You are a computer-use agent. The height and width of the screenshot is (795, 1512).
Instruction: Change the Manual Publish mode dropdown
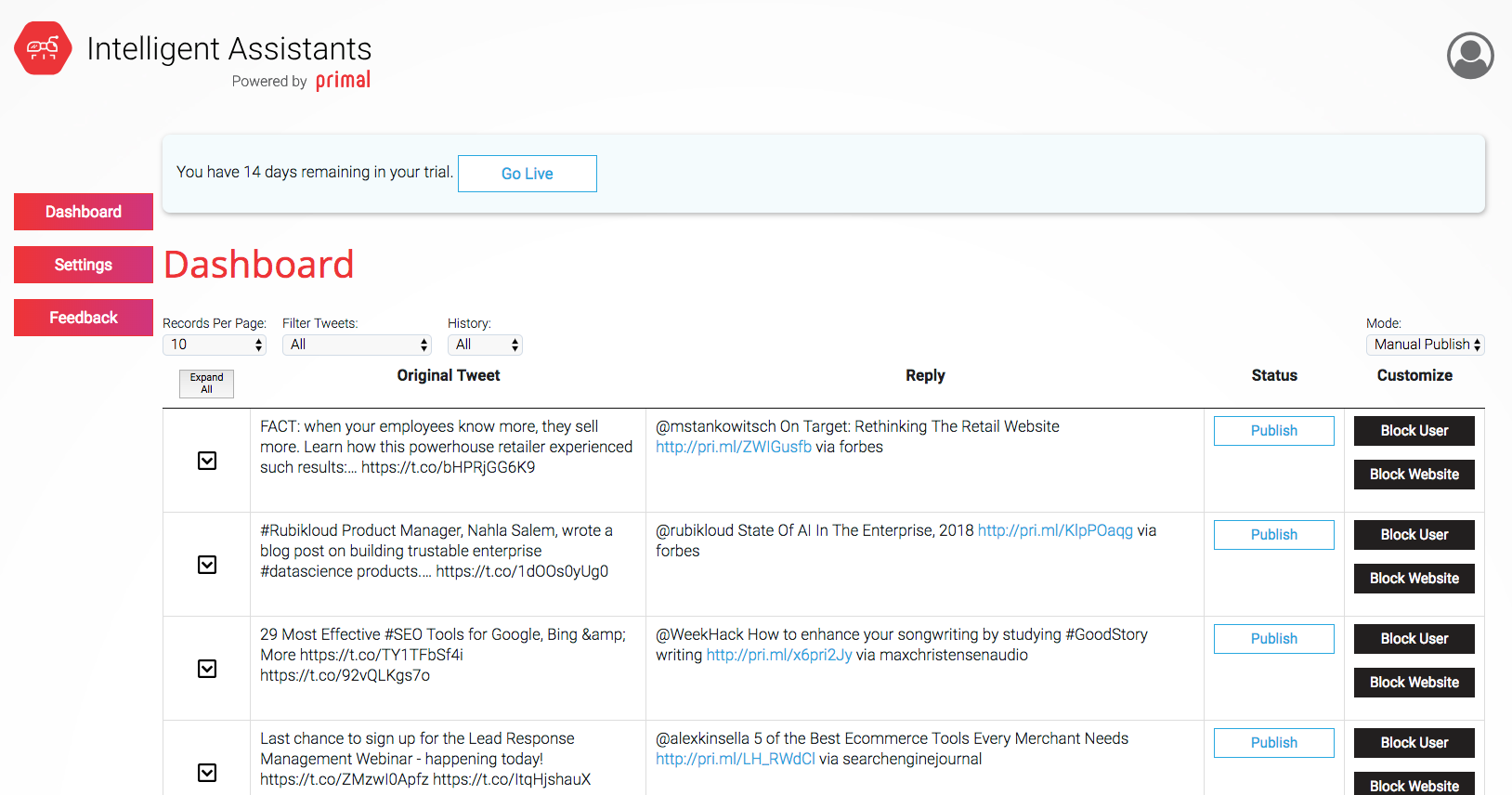pos(1425,345)
